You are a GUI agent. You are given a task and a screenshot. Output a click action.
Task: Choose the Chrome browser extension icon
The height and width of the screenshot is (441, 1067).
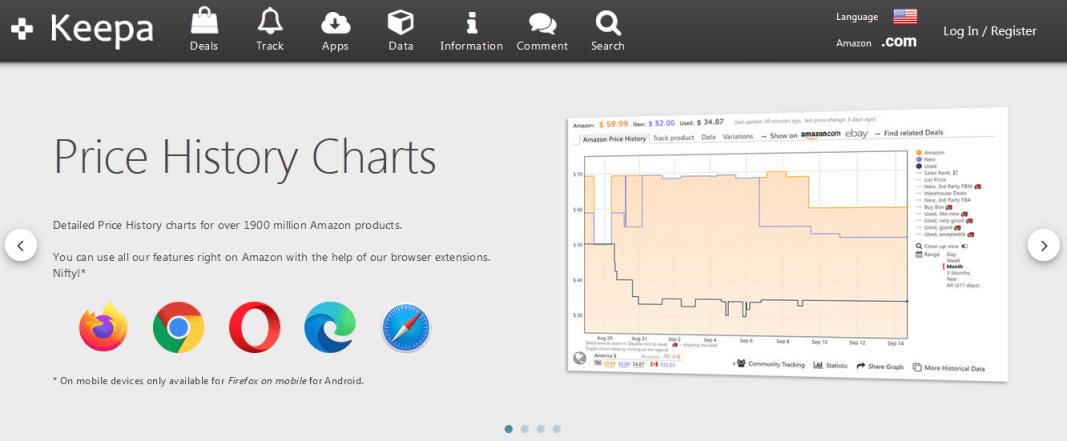click(178, 327)
